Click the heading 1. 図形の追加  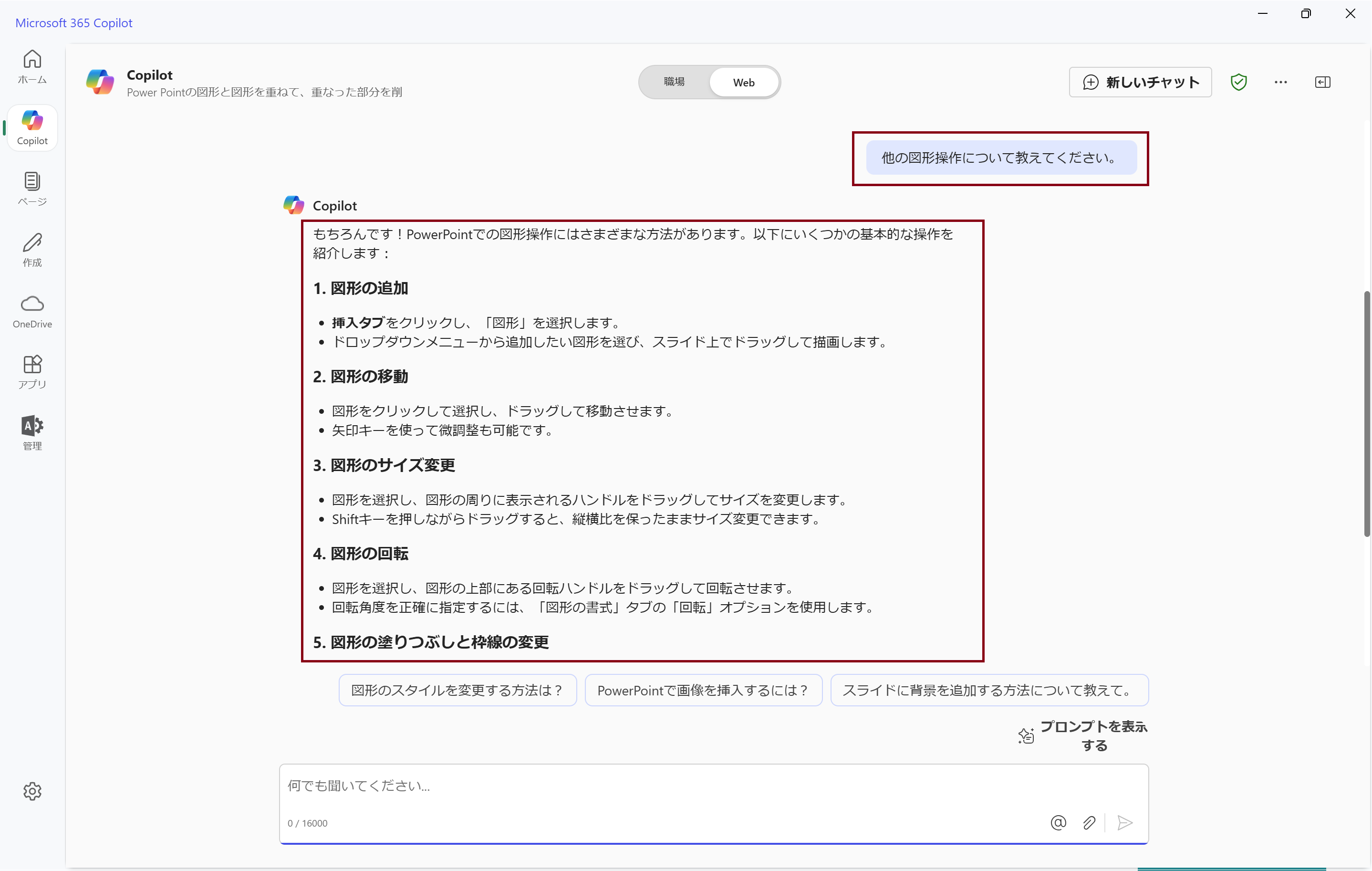click(x=361, y=288)
